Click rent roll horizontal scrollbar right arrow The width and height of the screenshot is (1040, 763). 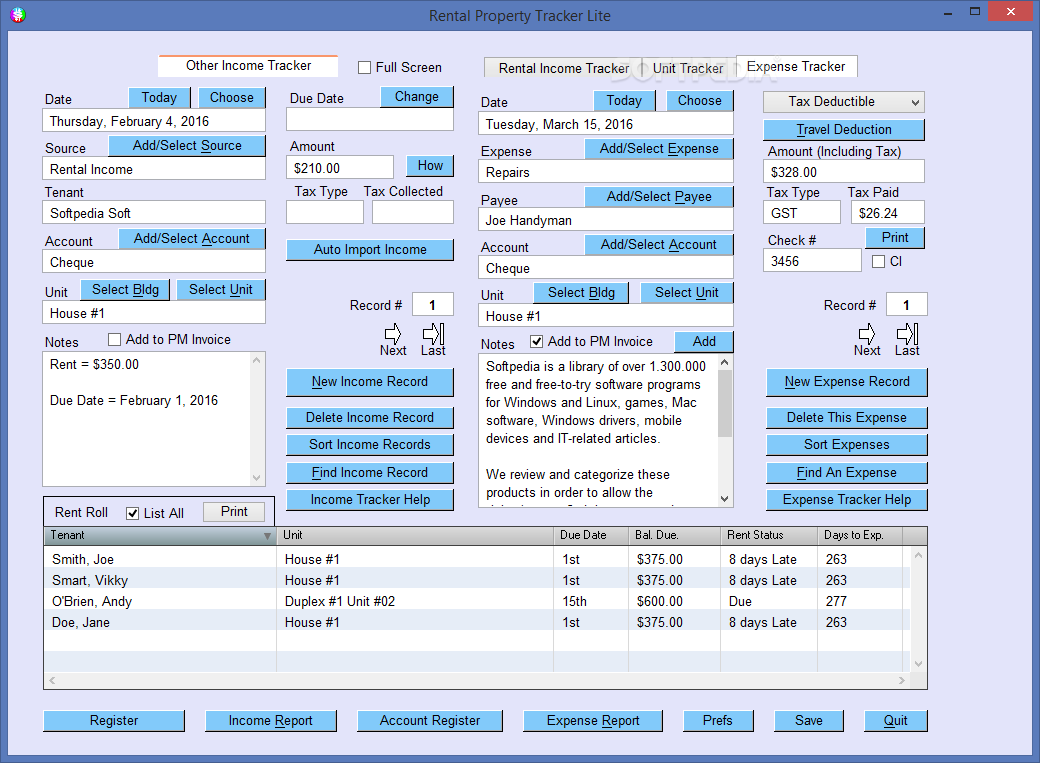coord(901,680)
